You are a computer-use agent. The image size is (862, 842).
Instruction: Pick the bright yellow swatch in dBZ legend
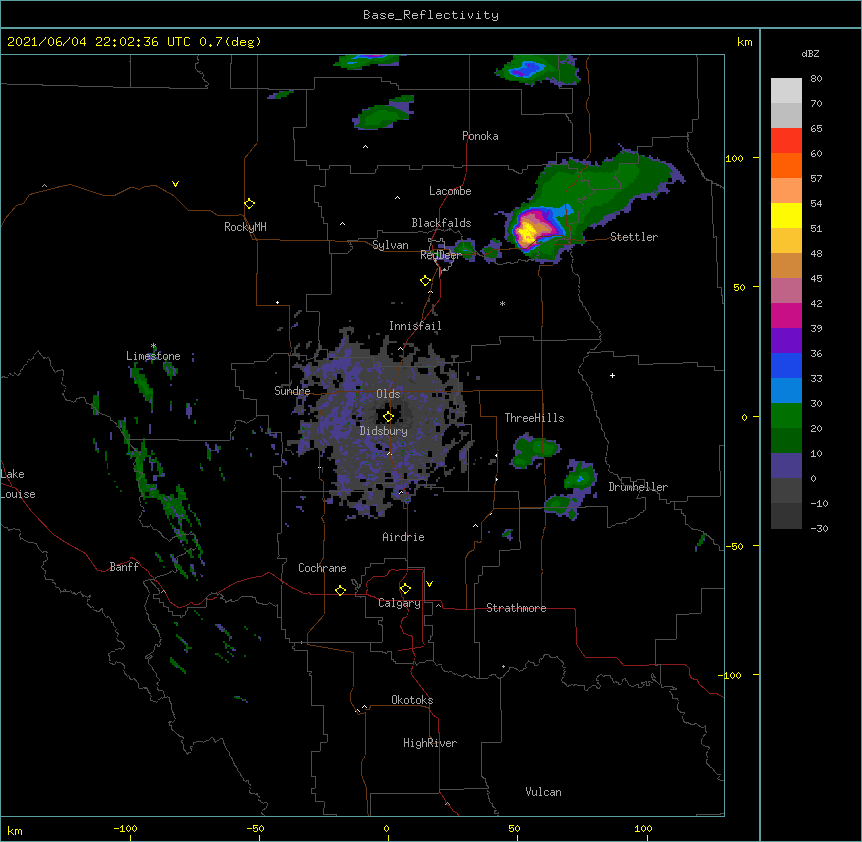click(786, 215)
